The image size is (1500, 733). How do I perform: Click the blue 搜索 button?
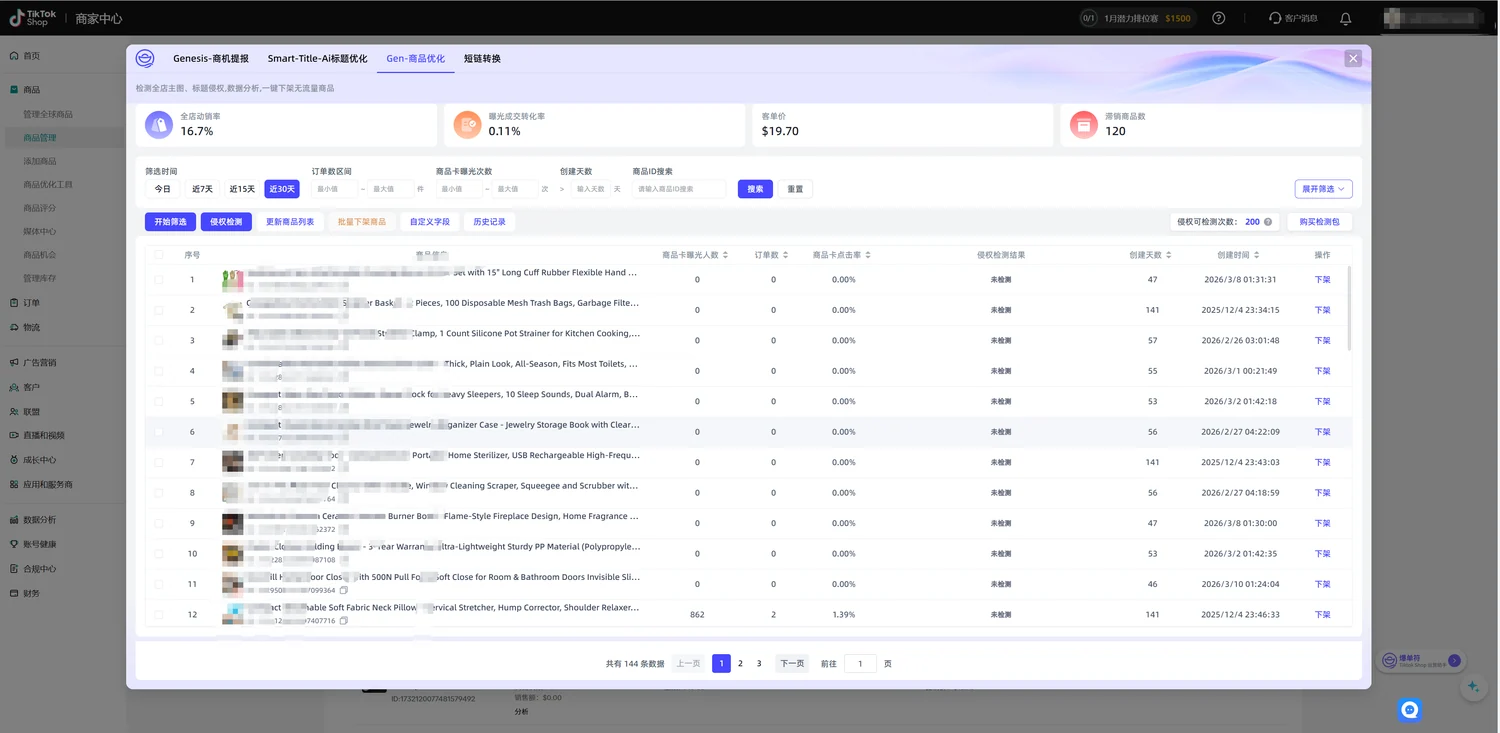[755, 189]
